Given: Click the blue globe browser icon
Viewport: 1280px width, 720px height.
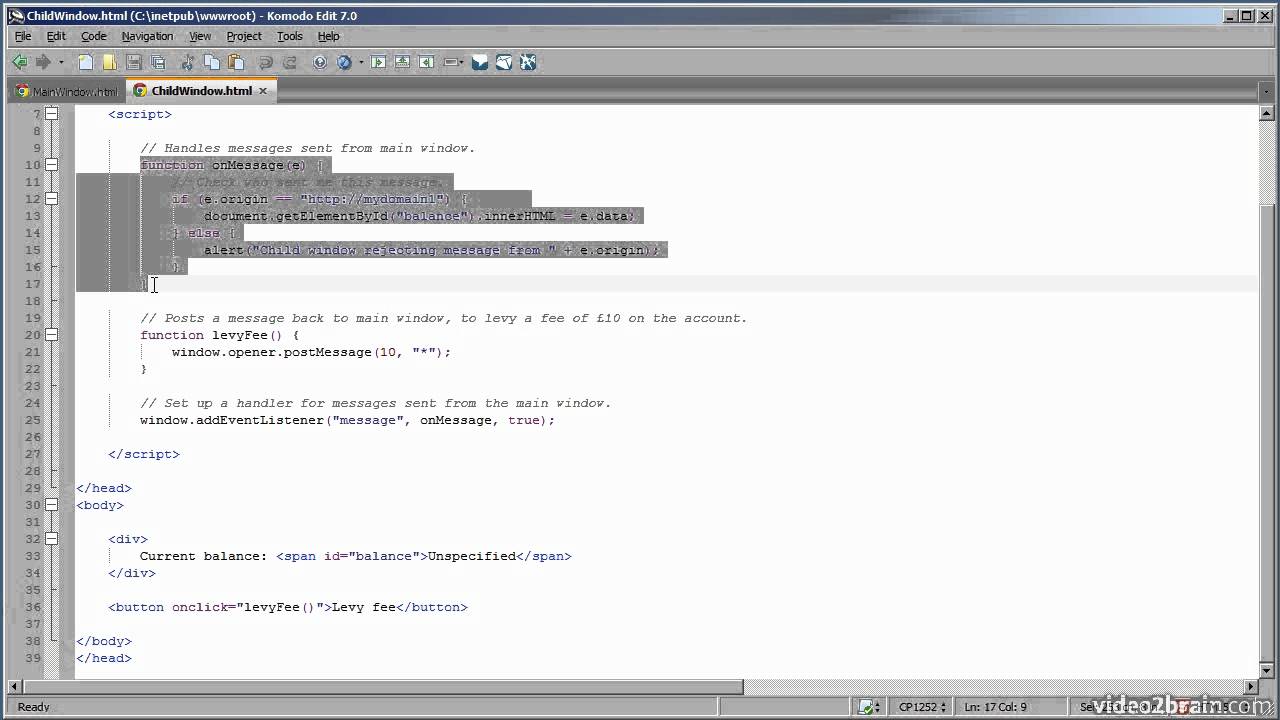Looking at the screenshot, I should [x=345, y=62].
